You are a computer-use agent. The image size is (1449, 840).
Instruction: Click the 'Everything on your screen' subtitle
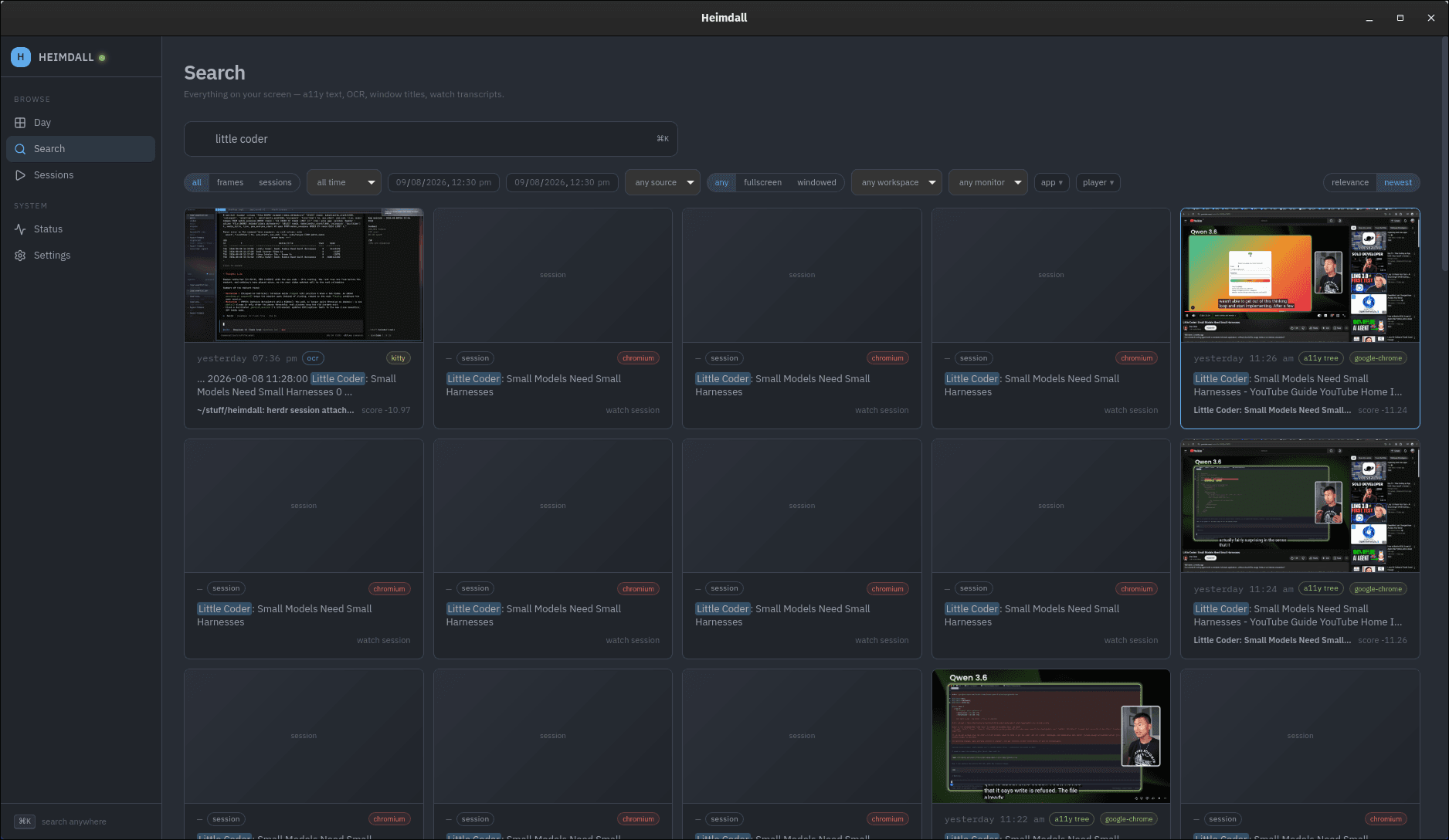click(344, 94)
